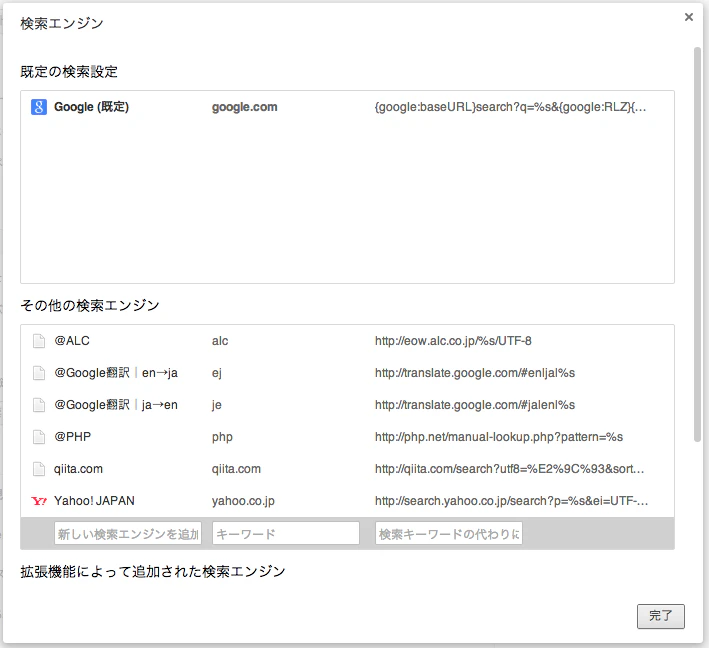
Task: Select the @PHP engine name
Action: [x=72, y=437]
